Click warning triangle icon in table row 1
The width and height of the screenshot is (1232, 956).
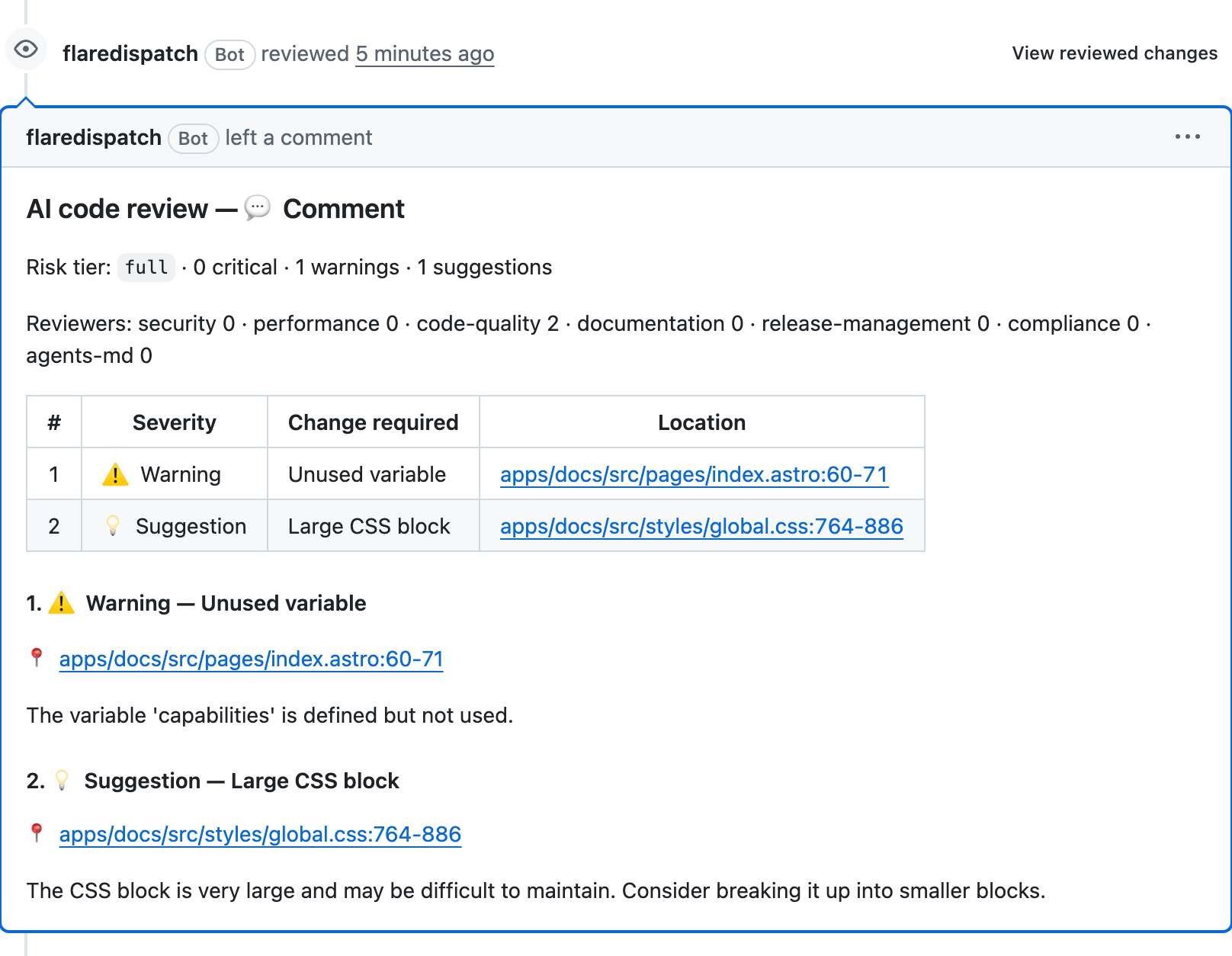coord(115,474)
